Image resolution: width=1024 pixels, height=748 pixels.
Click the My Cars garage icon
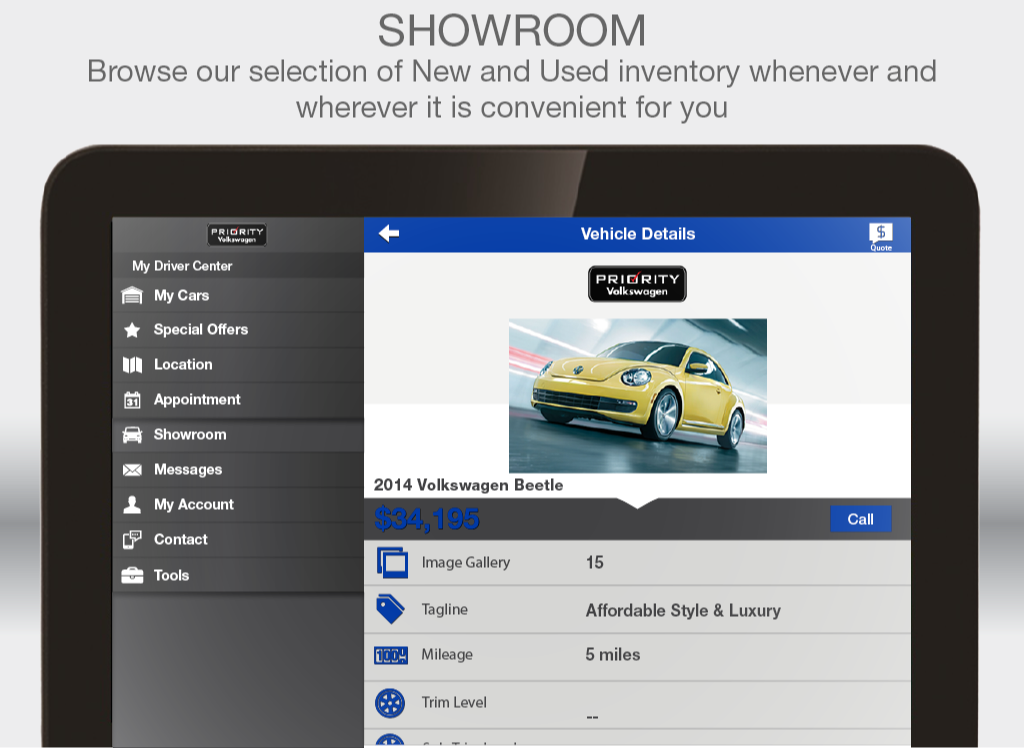point(132,295)
